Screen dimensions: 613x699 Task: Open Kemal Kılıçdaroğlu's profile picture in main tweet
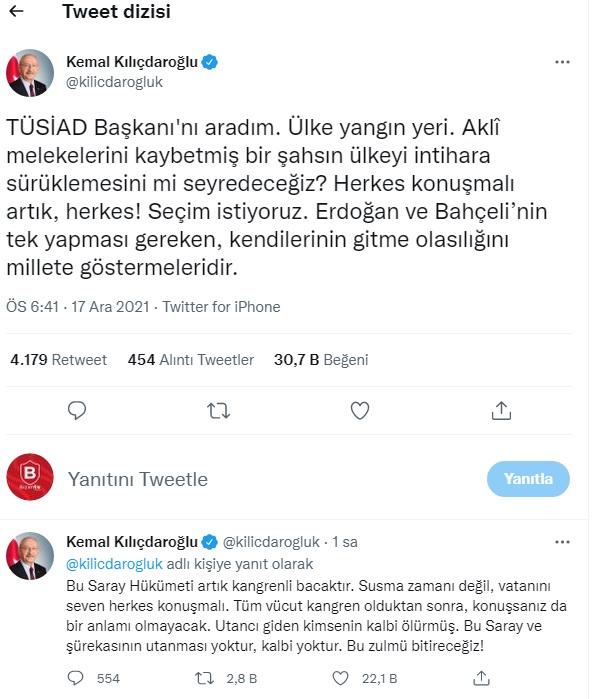point(31,72)
